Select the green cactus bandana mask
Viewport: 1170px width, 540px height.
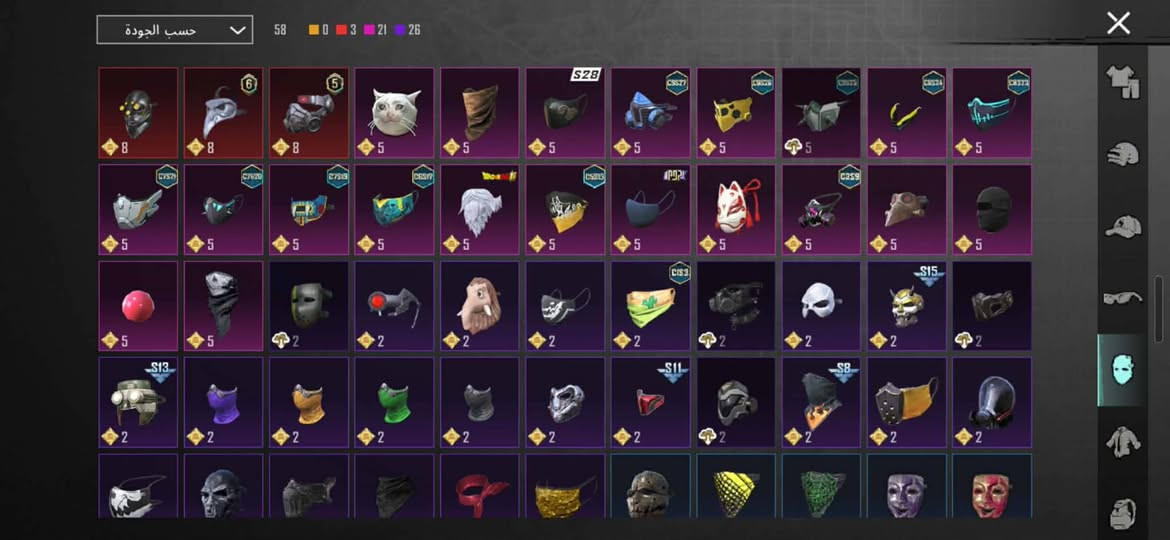[x=651, y=306]
